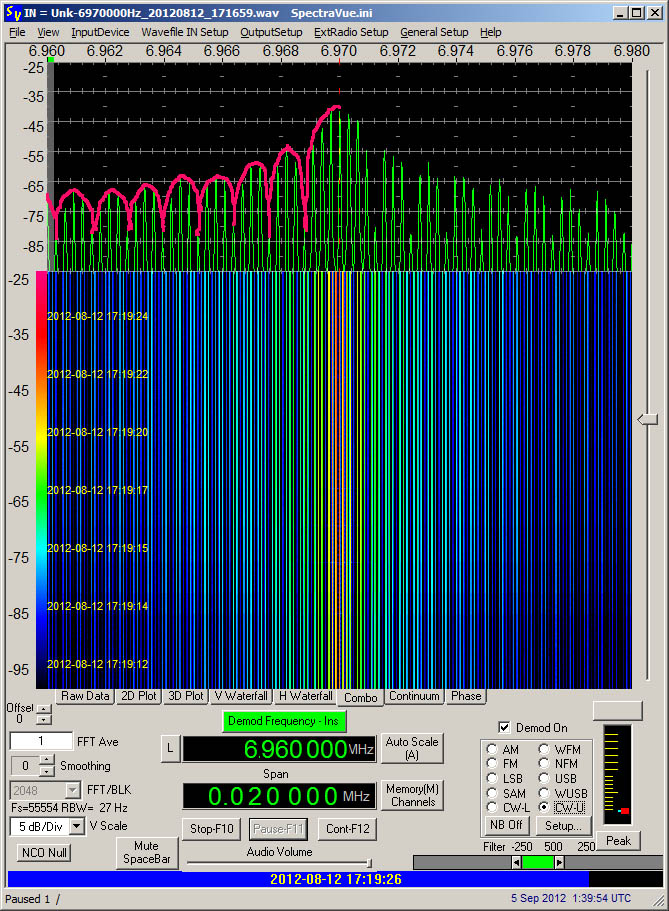Switch to the 3D Plot tab

[x=185, y=696]
